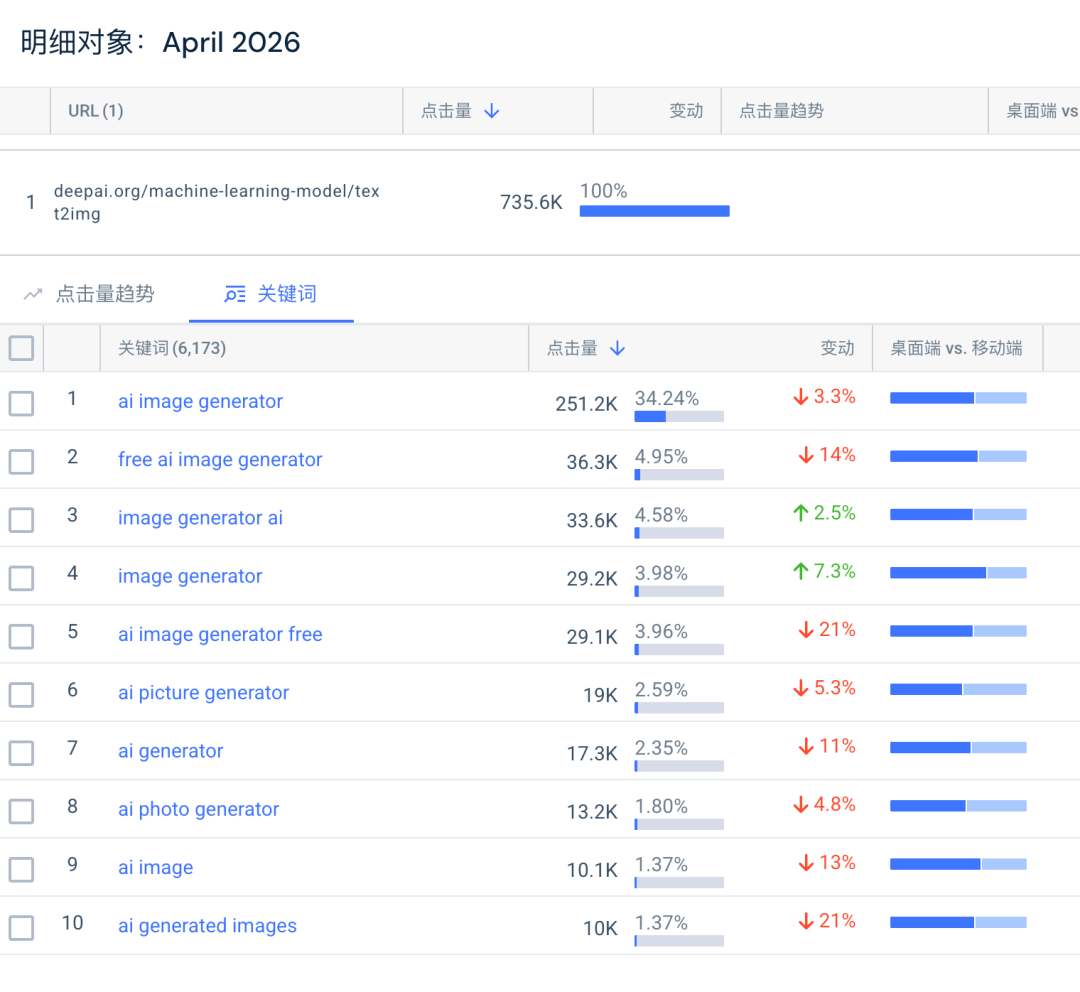Click the deepai.org text2img URL
Image resolution: width=1080 pixels, height=992 pixels.
tap(216, 203)
